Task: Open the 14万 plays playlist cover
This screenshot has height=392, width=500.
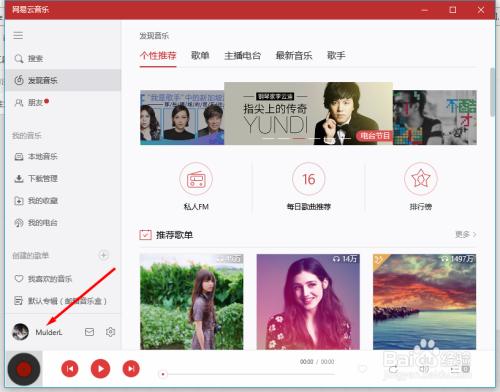Action: (308, 302)
